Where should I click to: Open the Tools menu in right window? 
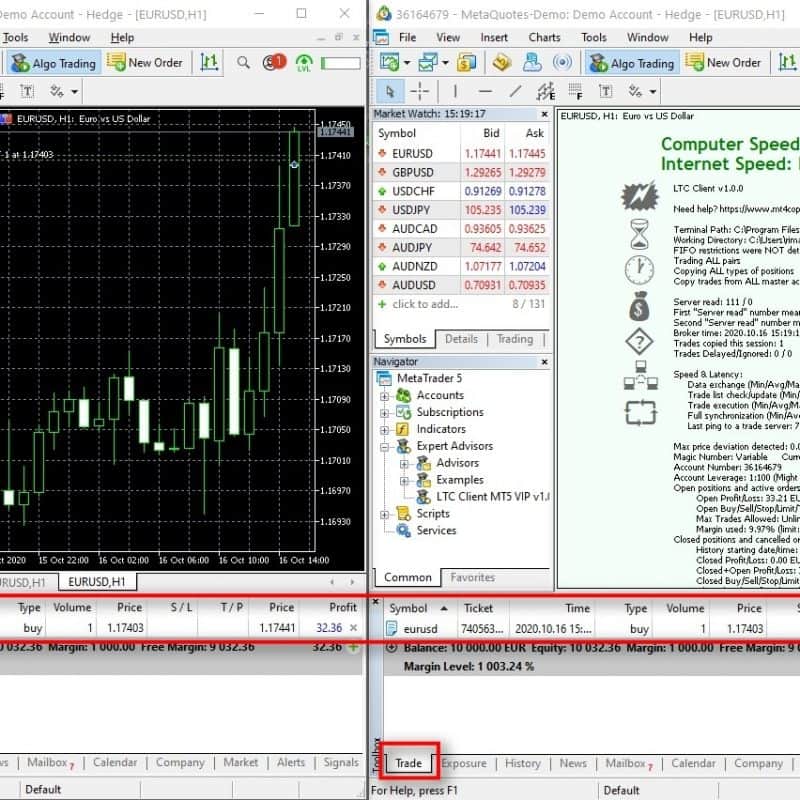pyautogui.click(x=594, y=37)
